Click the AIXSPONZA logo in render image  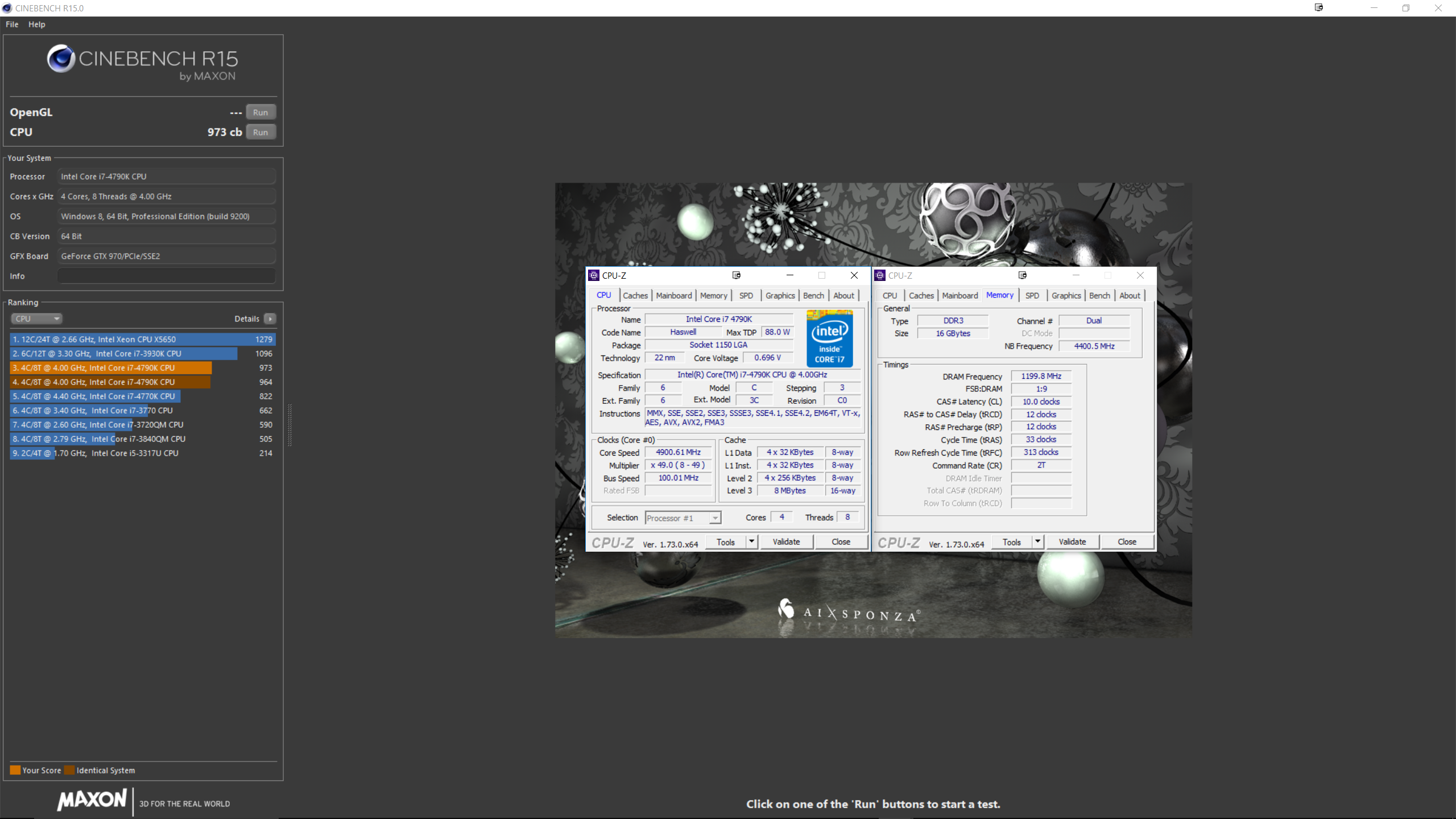[849, 613]
